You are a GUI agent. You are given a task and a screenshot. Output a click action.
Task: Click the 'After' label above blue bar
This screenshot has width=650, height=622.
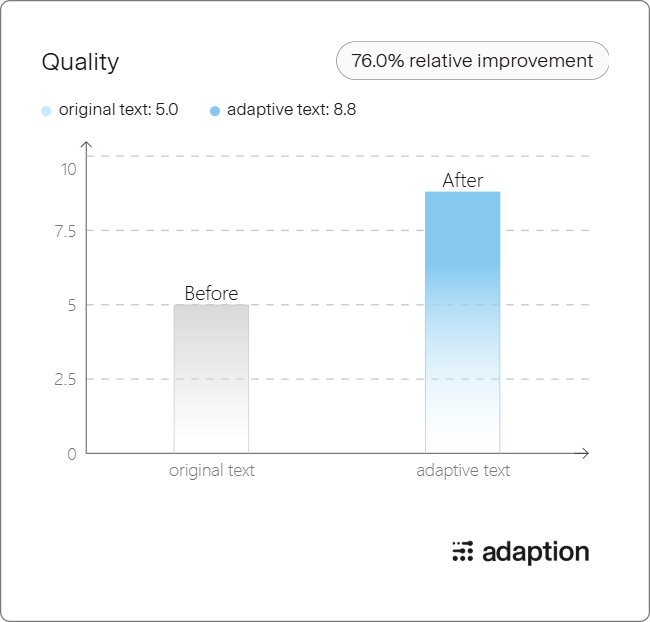(x=463, y=180)
